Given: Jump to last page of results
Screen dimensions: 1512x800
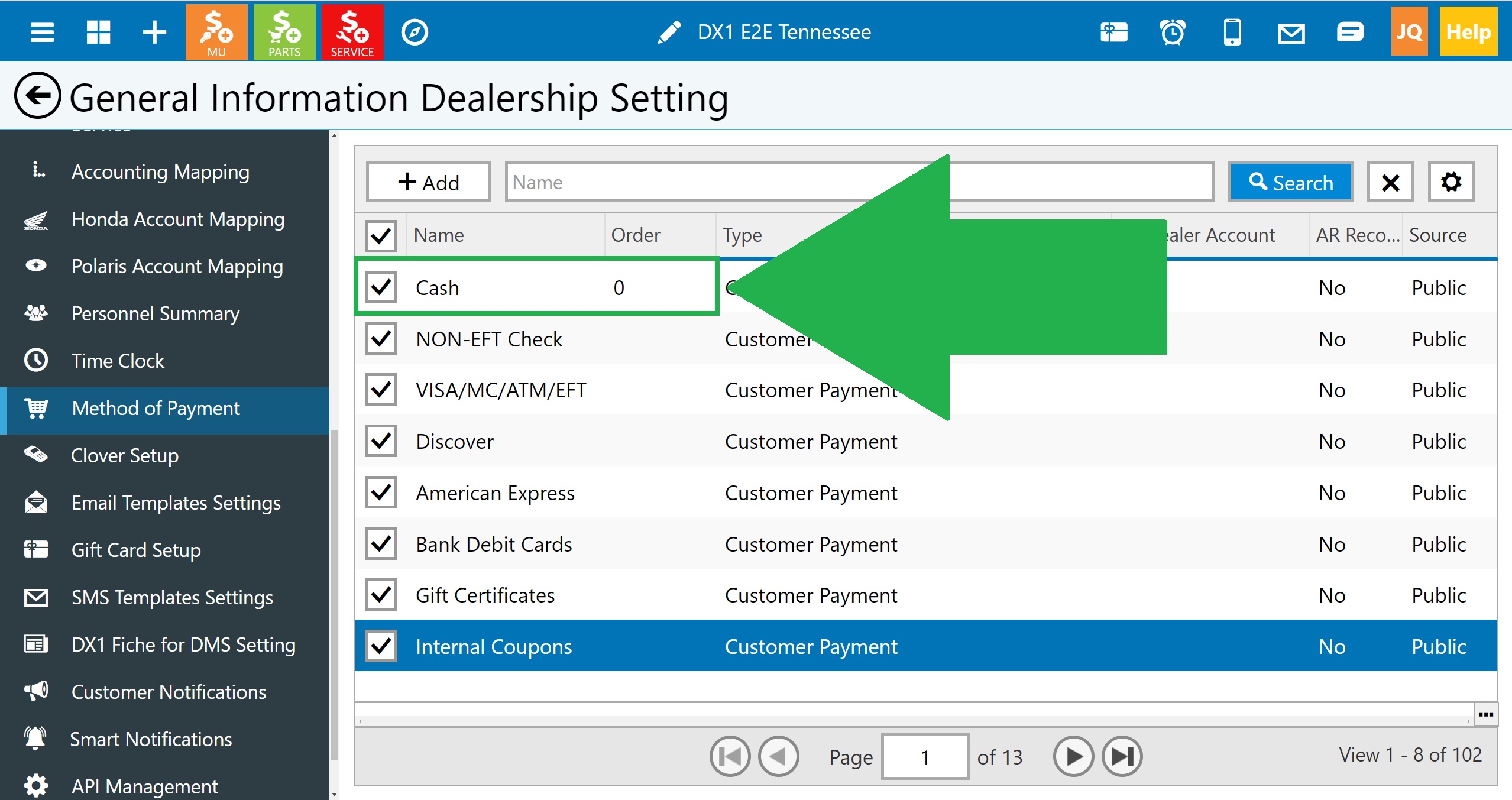Looking at the screenshot, I should coord(1122,756).
